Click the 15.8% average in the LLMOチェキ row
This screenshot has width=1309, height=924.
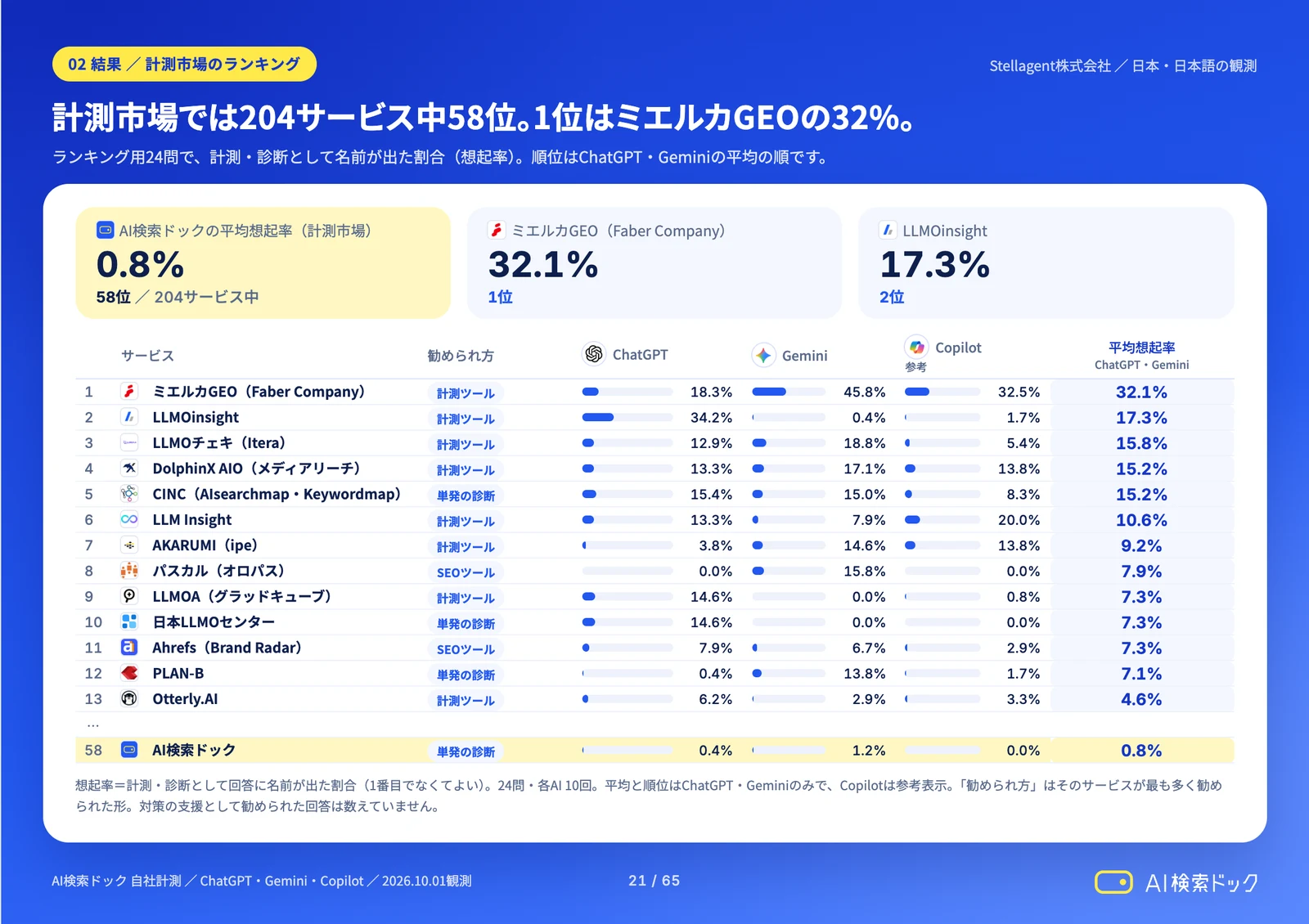click(1141, 443)
